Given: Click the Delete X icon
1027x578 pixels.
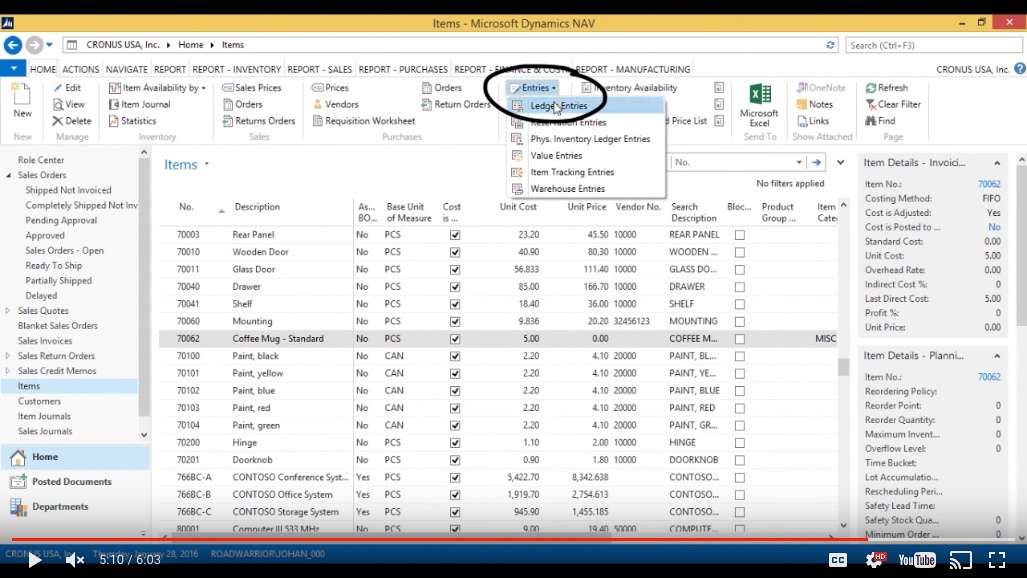Looking at the screenshot, I should [58, 121].
